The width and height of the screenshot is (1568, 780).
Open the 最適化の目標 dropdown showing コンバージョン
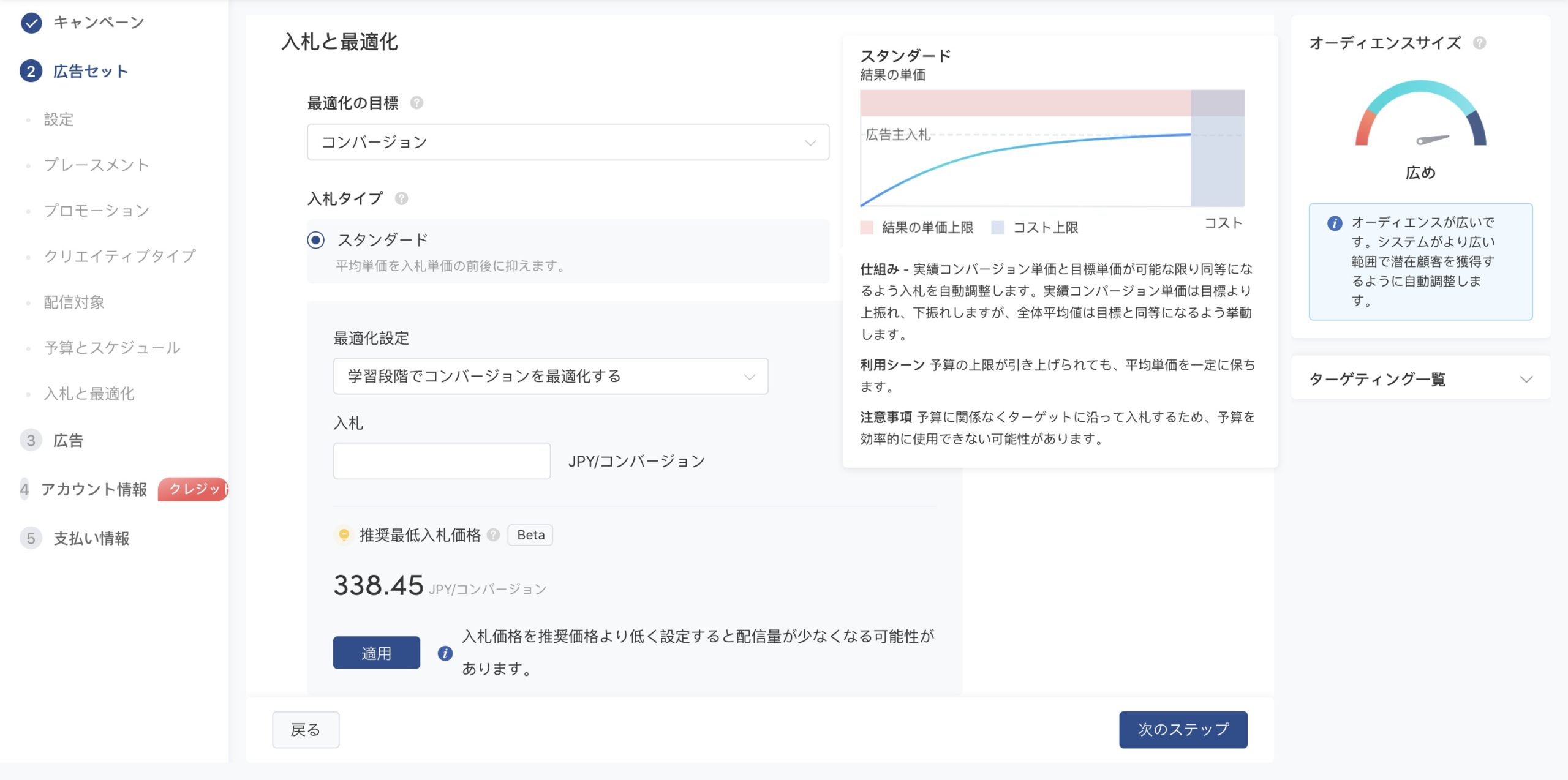(x=567, y=142)
